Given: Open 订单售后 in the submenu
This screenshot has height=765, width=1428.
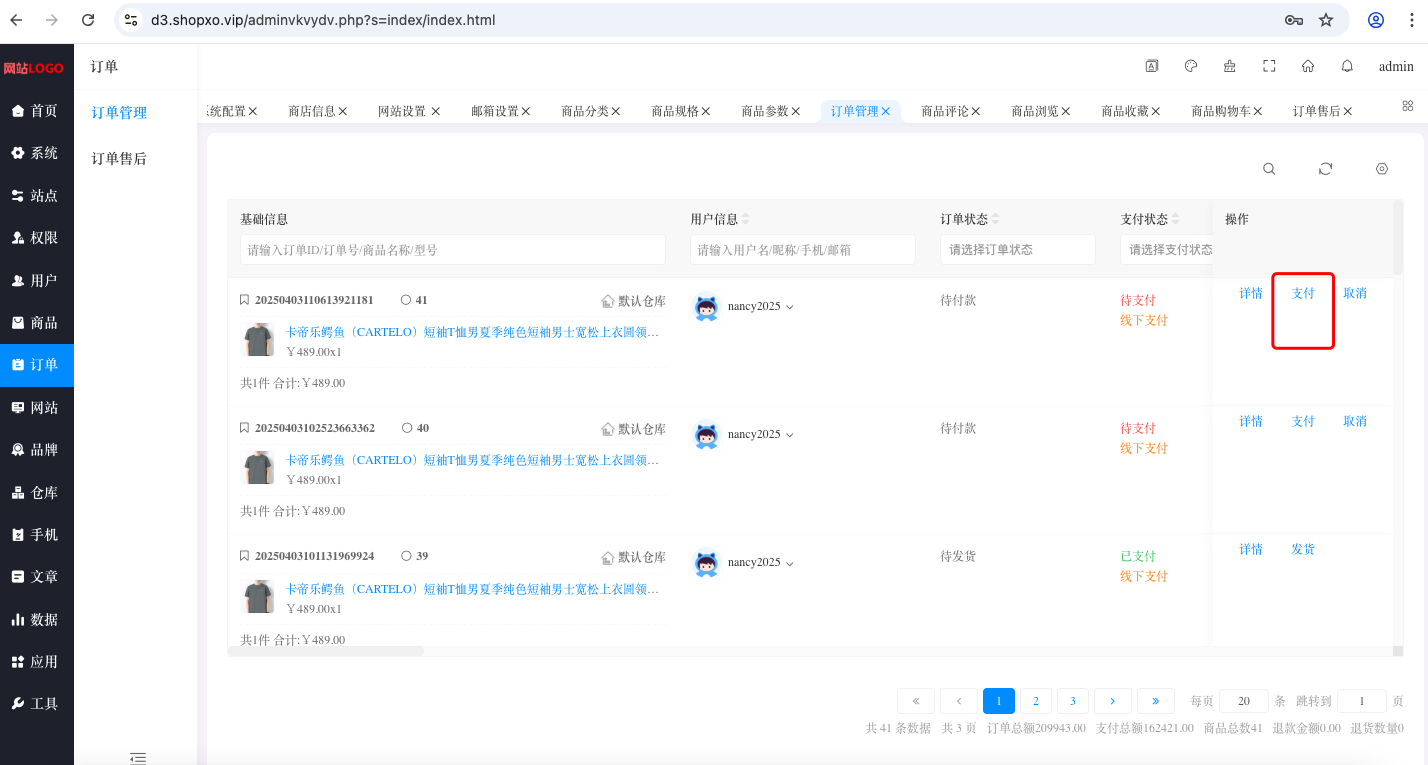Looking at the screenshot, I should pyautogui.click(x=119, y=158).
